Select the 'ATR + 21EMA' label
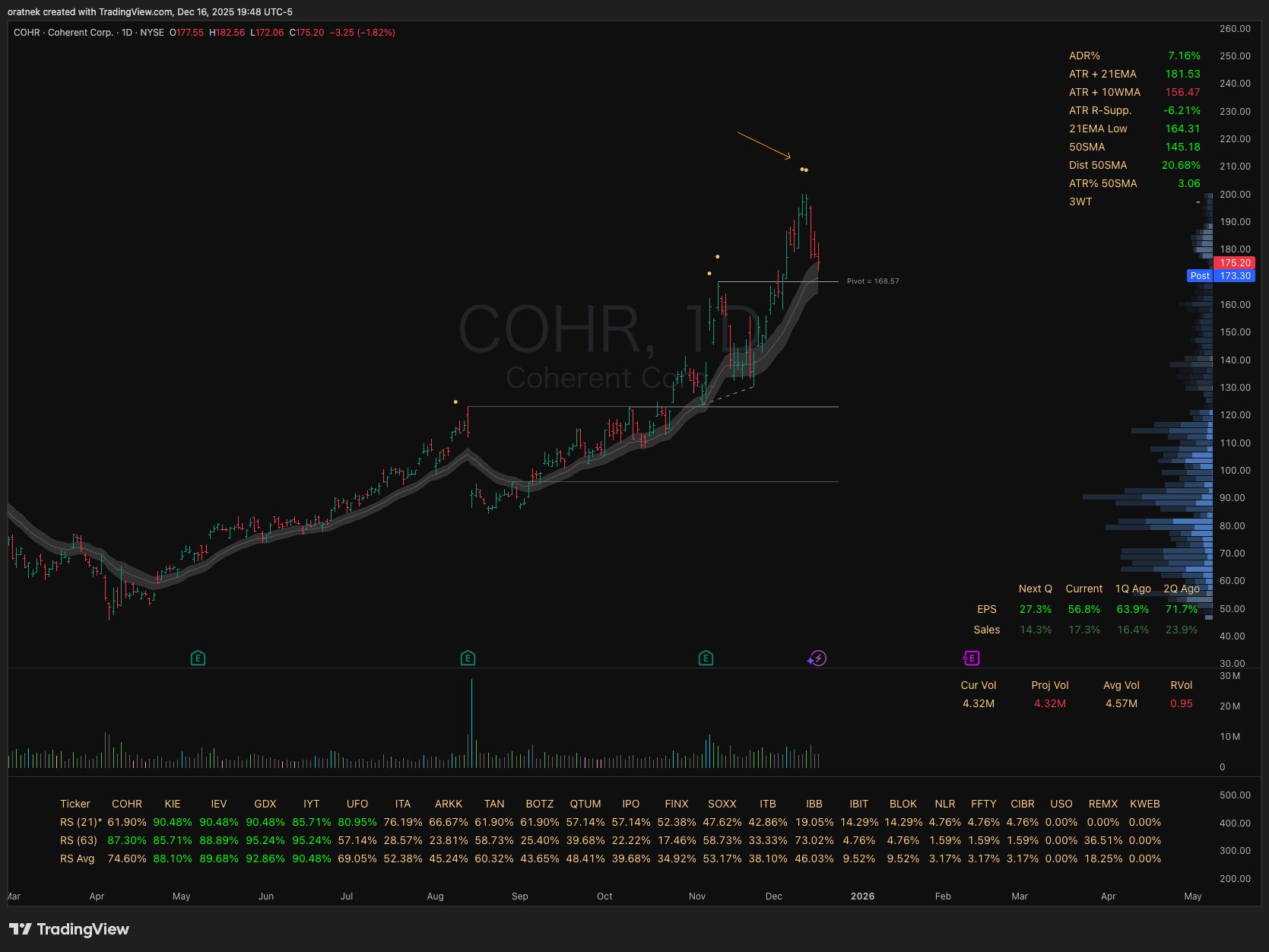Viewport: 1269px width, 952px height. click(1102, 74)
